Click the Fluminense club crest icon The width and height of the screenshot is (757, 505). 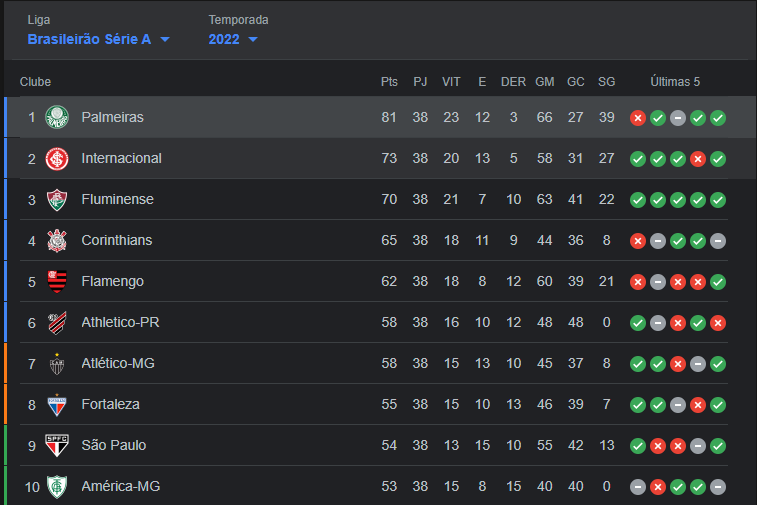coord(57,199)
